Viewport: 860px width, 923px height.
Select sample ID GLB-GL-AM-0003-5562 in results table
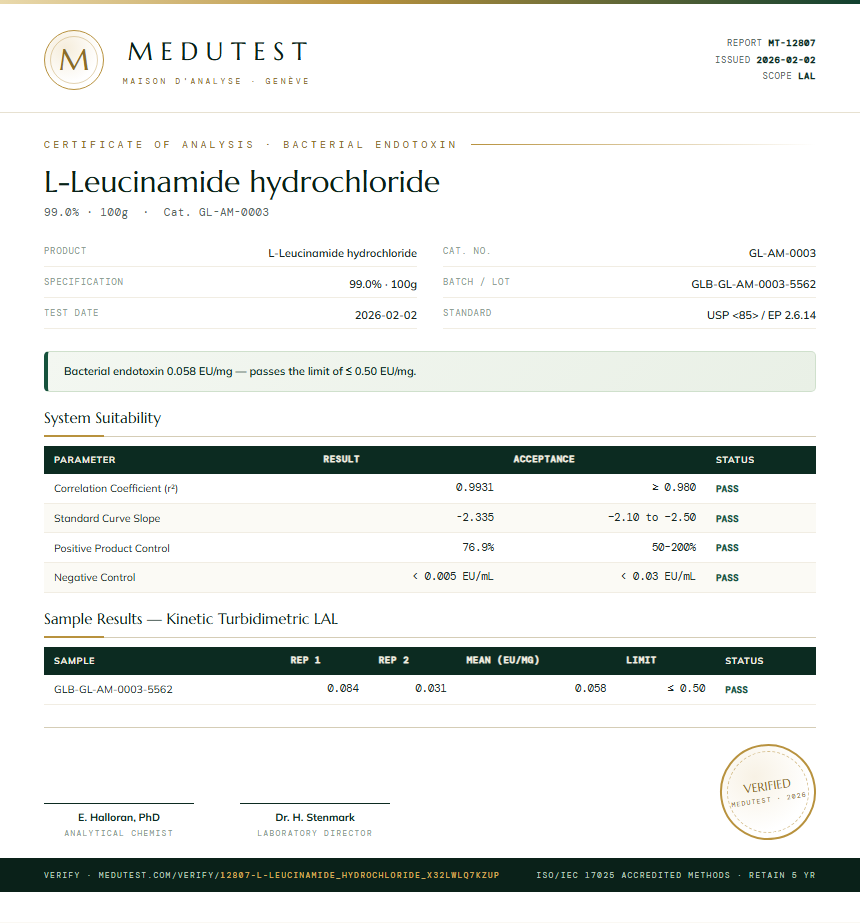[114, 690]
